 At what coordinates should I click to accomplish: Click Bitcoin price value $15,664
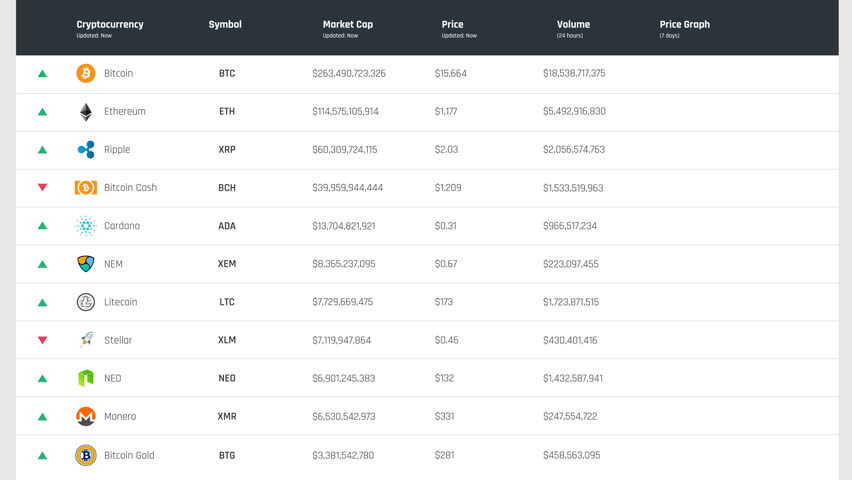coord(450,73)
